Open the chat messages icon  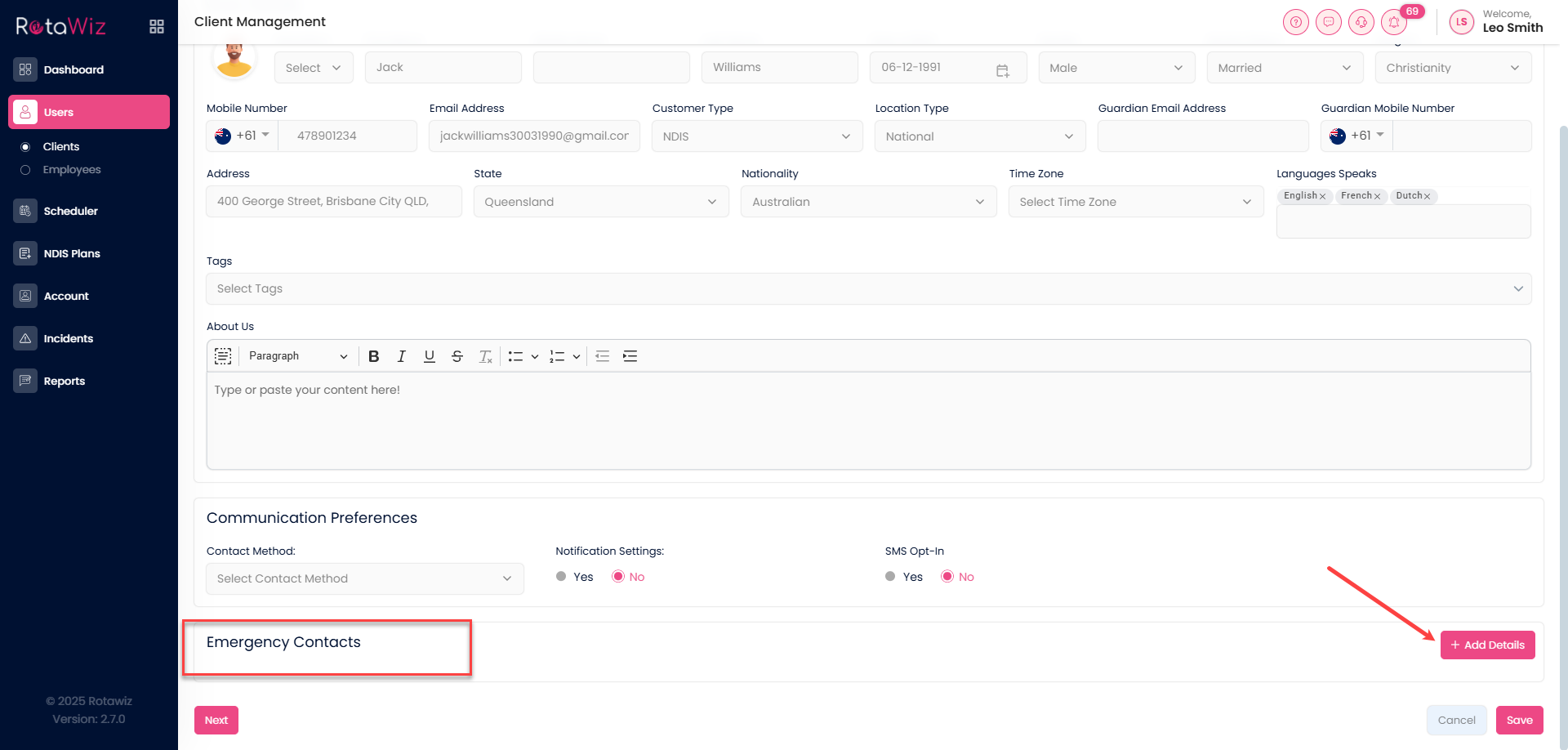pyautogui.click(x=1328, y=22)
